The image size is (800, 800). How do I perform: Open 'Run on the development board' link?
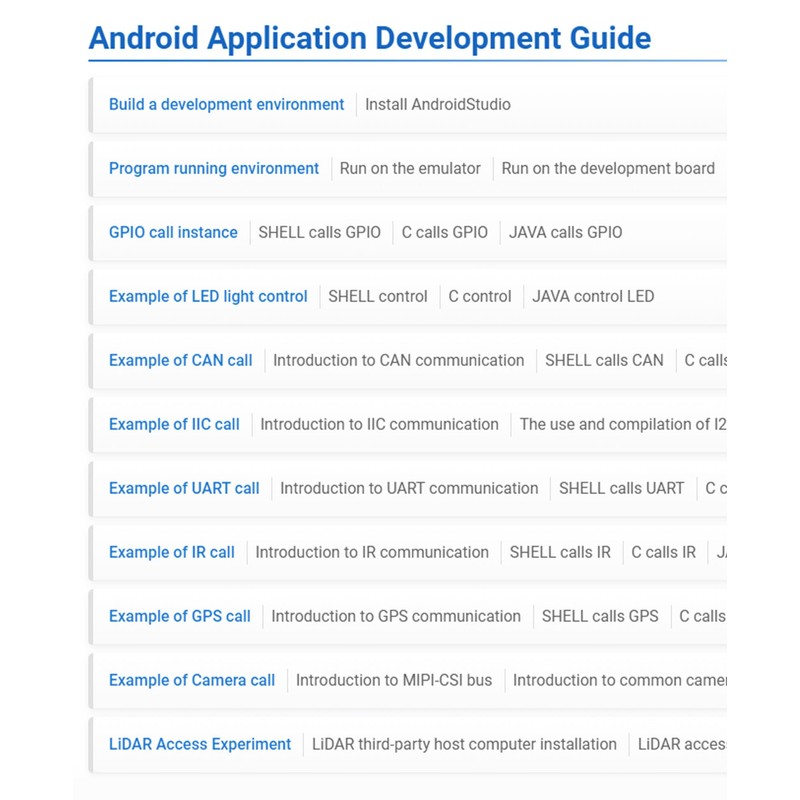click(608, 168)
